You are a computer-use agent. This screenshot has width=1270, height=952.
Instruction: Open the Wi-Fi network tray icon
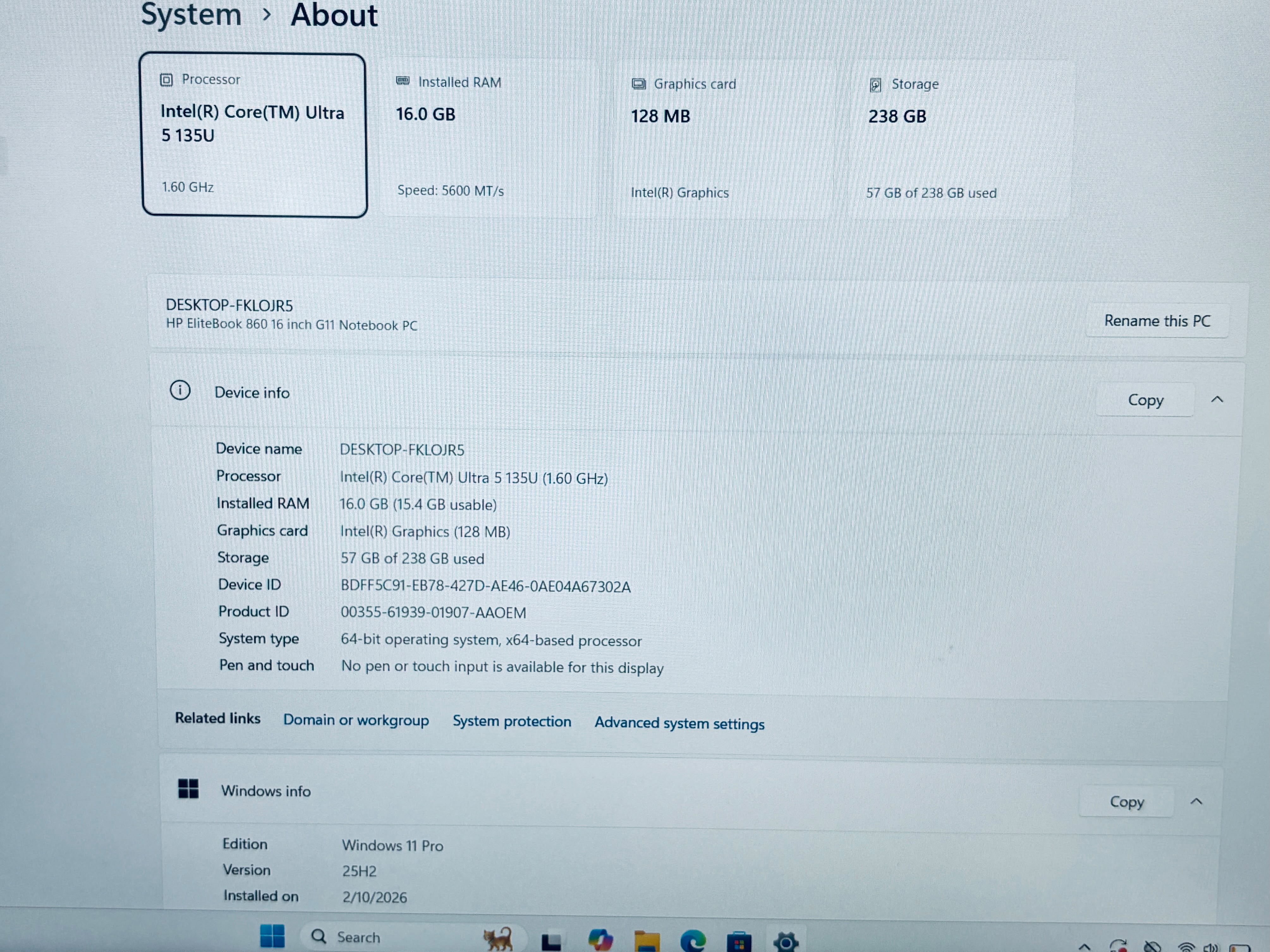(1186, 946)
